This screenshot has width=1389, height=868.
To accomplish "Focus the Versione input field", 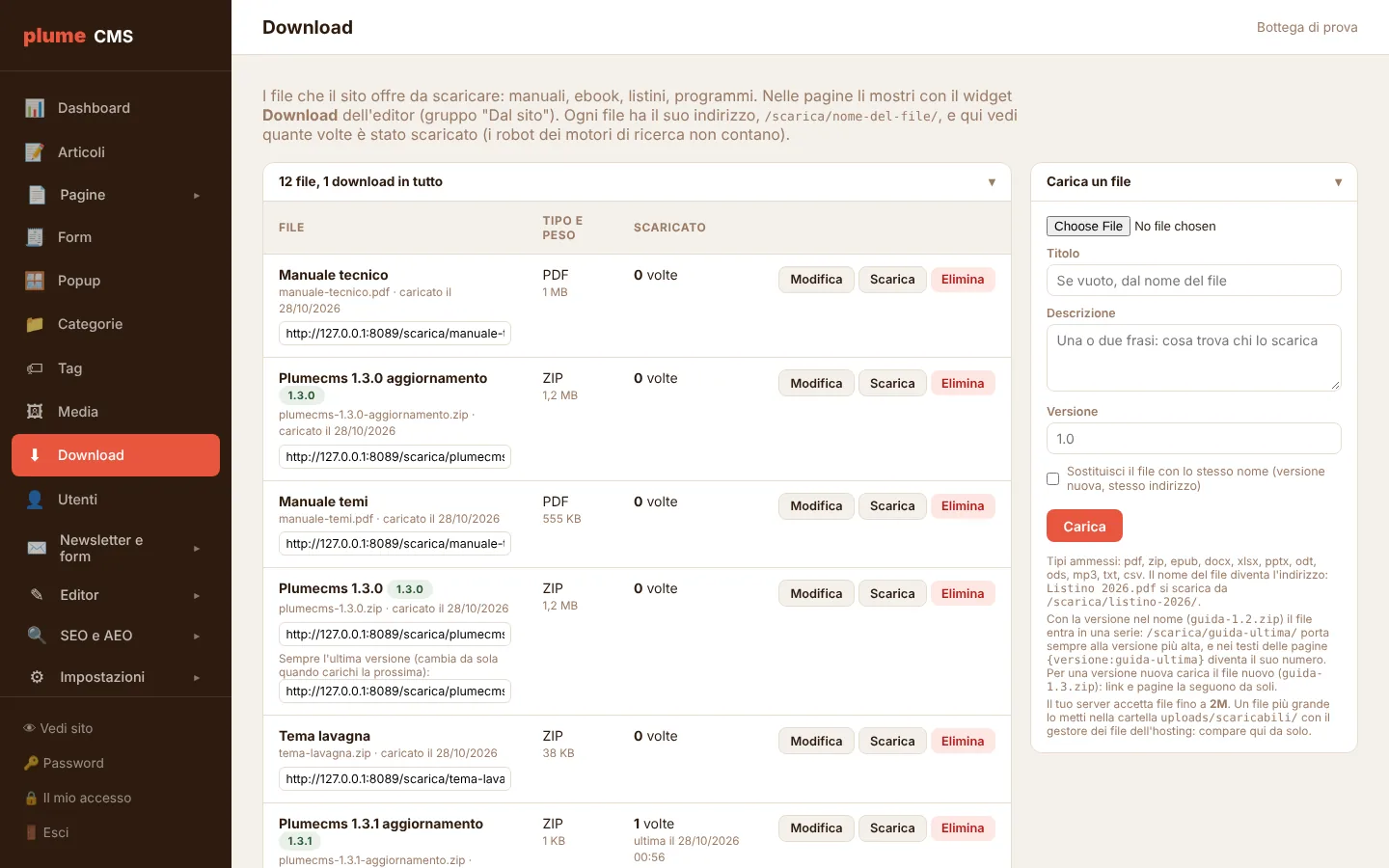I will tap(1194, 439).
